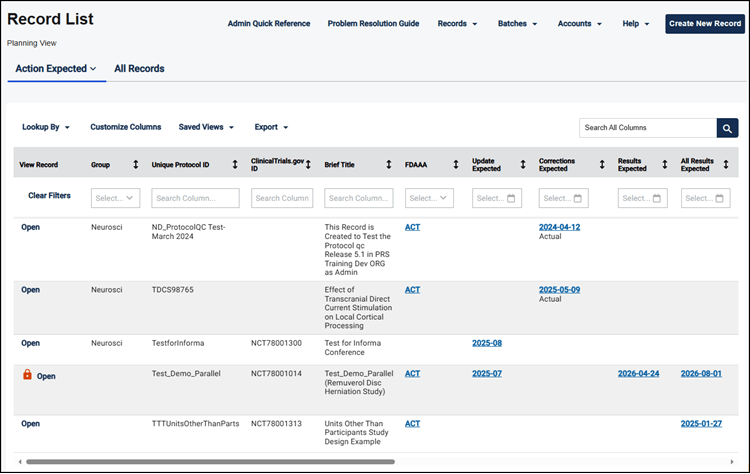Click ACT link in TTTUnitsOtherThanParts row
750x474 pixels.
coord(412,424)
